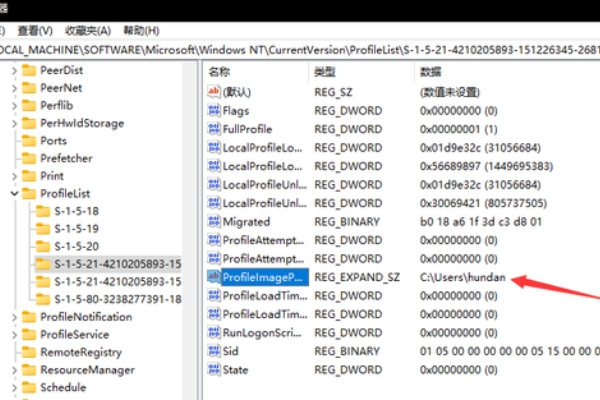Click the RunLogonScri... value icon
This screenshot has width=600, height=400.
[x=213, y=332]
